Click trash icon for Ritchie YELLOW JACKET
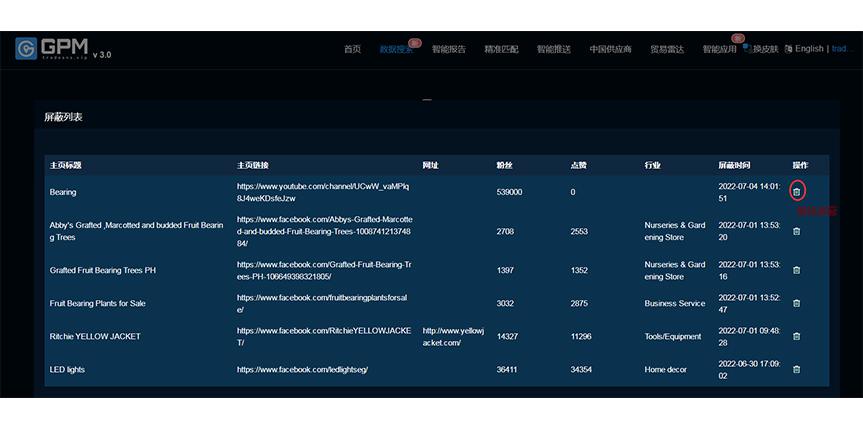The height and width of the screenshot is (428, 863). [796, 336]
